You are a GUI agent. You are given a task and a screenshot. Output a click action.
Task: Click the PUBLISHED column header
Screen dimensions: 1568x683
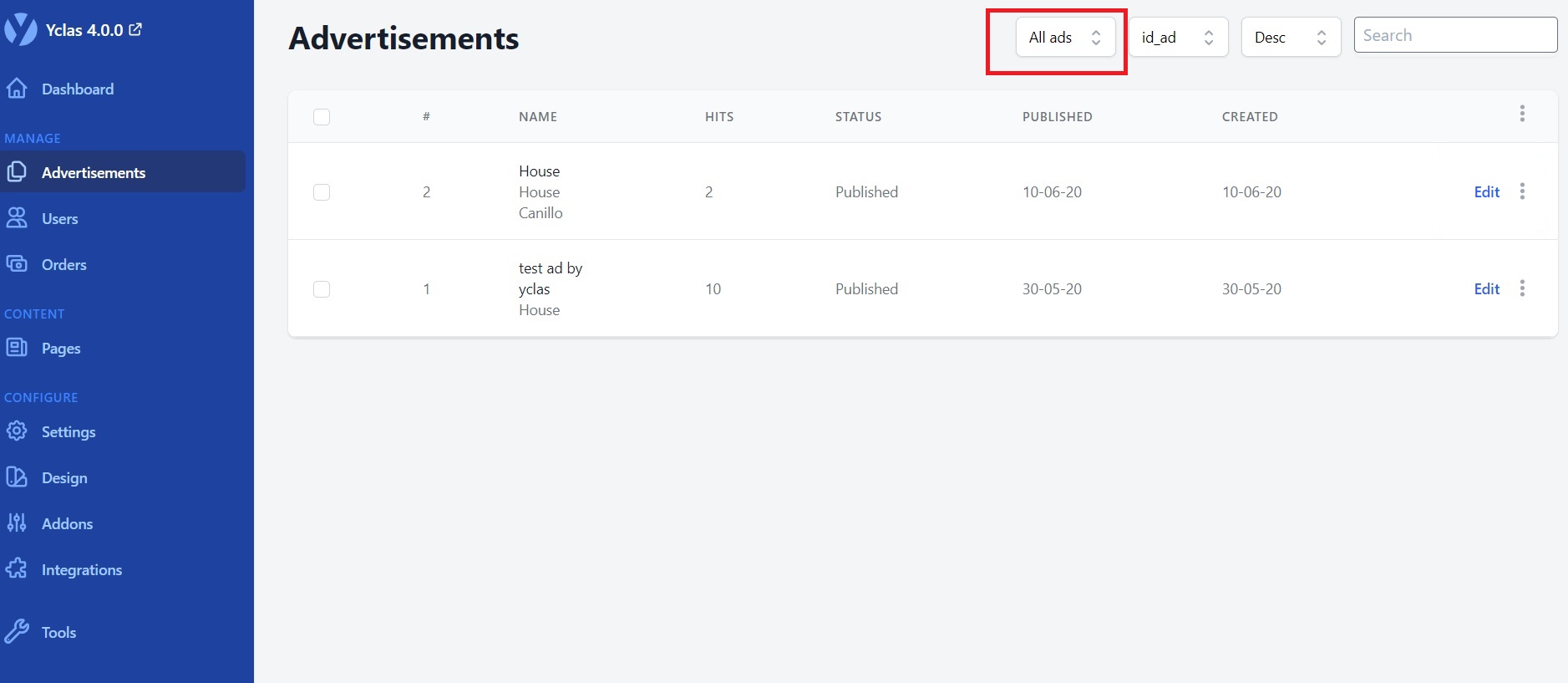(1058, 117)
